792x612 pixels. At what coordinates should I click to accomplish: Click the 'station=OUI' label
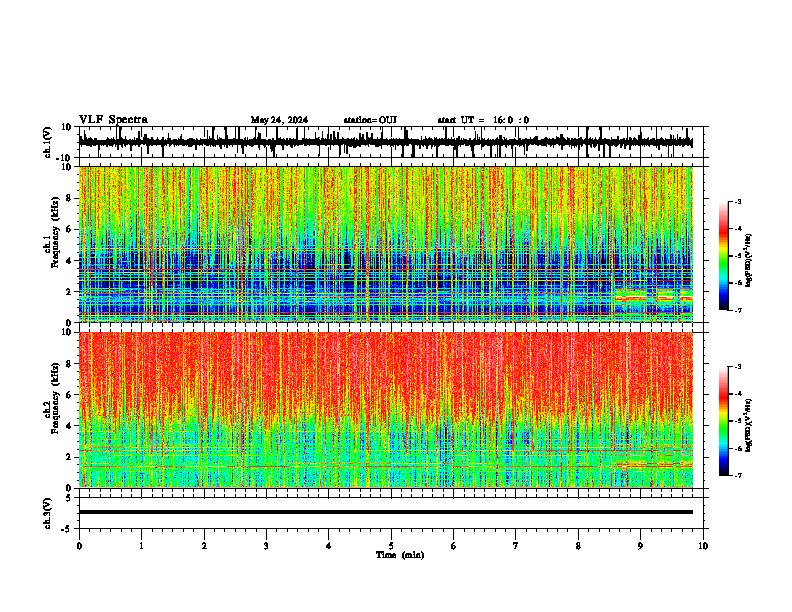pos(370,120)
